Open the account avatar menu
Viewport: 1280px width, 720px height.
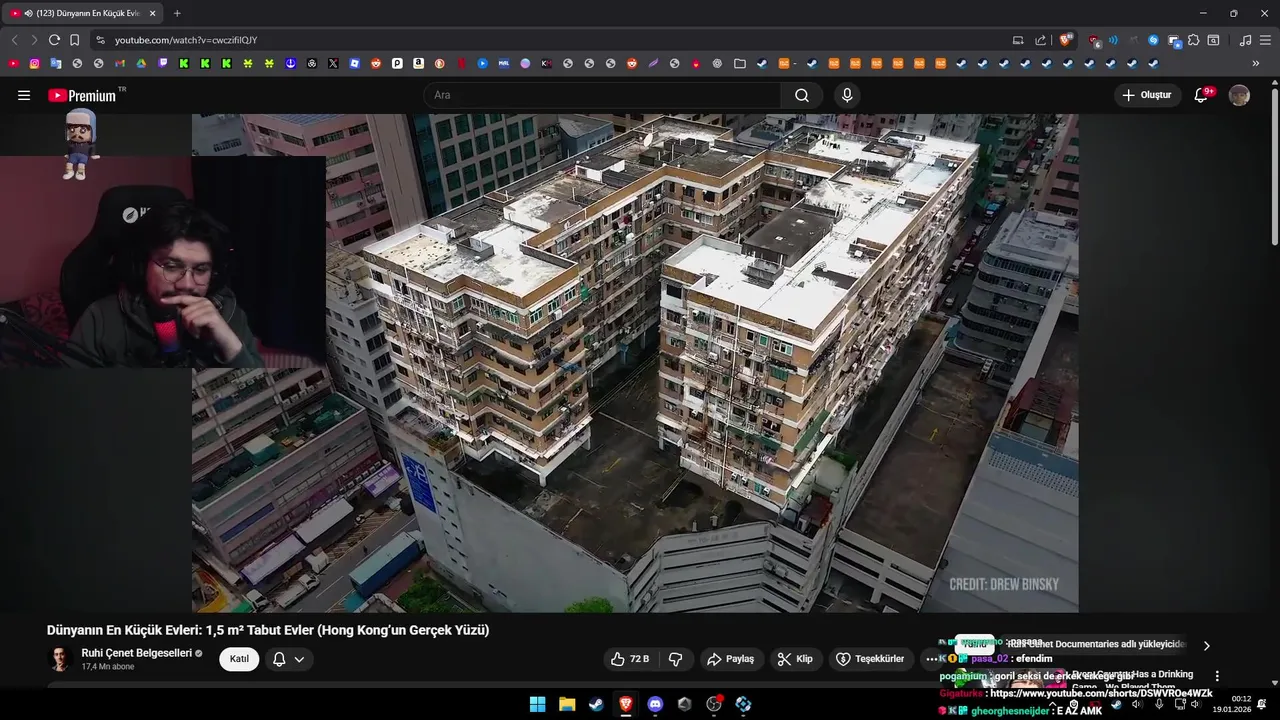pyautogui.click(x=1239, y=95)
